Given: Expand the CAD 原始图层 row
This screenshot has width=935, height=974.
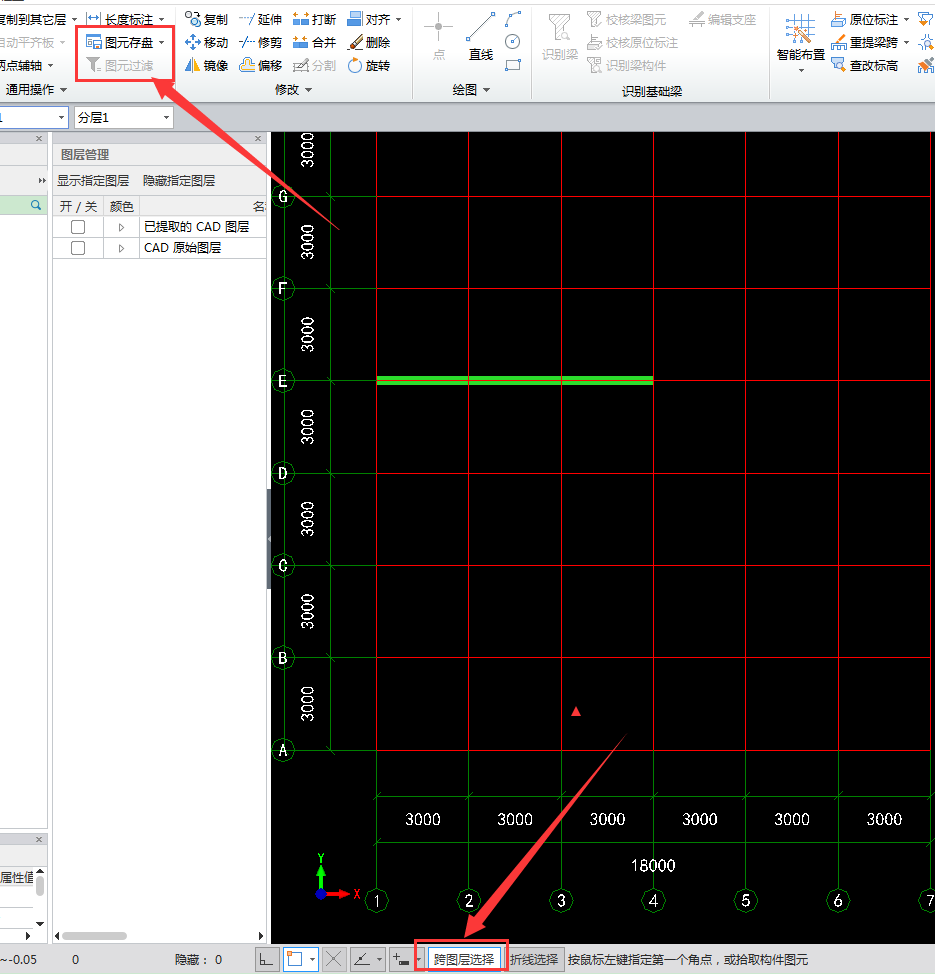Looking at the screenshot, I should point(121,248).
